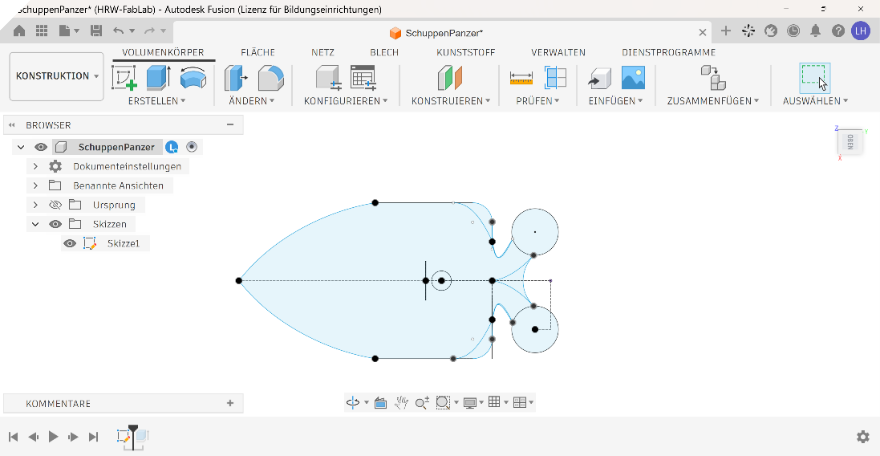Jump to timeline start

point(13,436)
